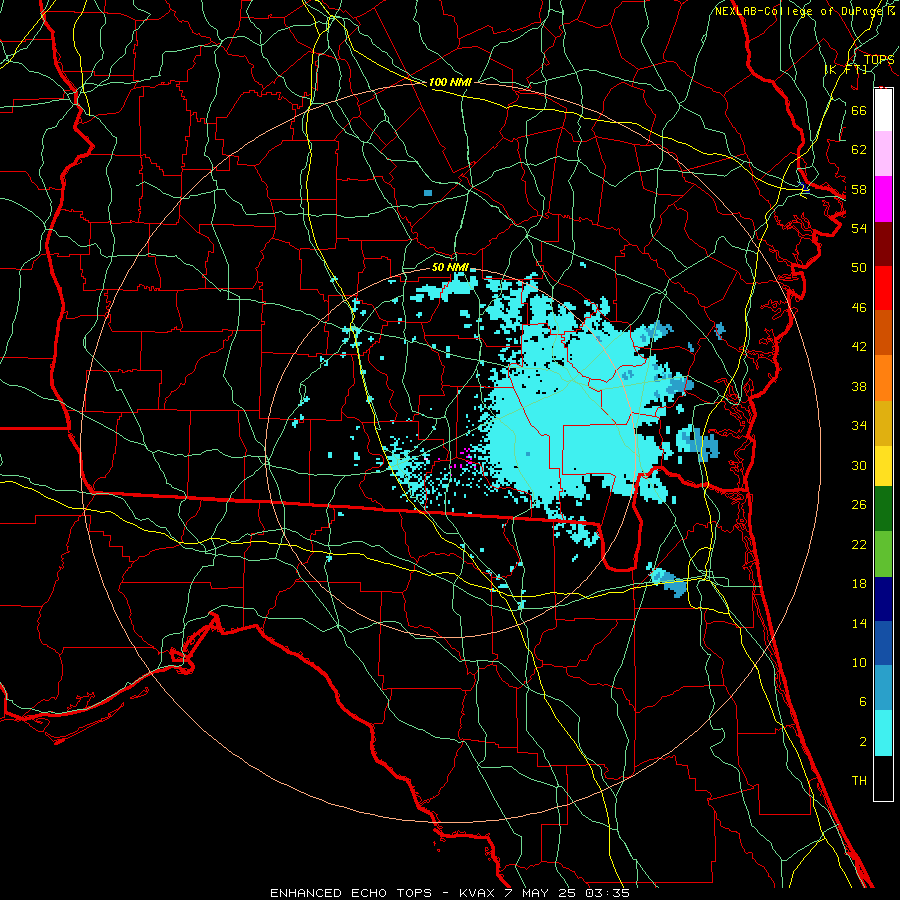The width and height of the screenshot is (900, 900).
Task: Click the ENHANCED ECHO TOPS caption text
Action: (x=351, y=893)
